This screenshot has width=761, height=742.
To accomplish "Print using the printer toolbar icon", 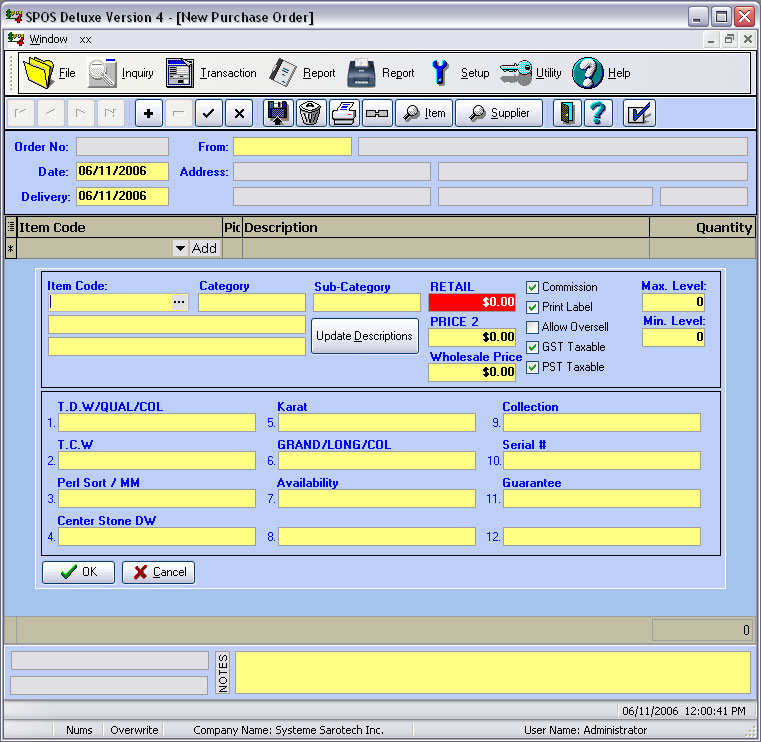I will point(344,113).
